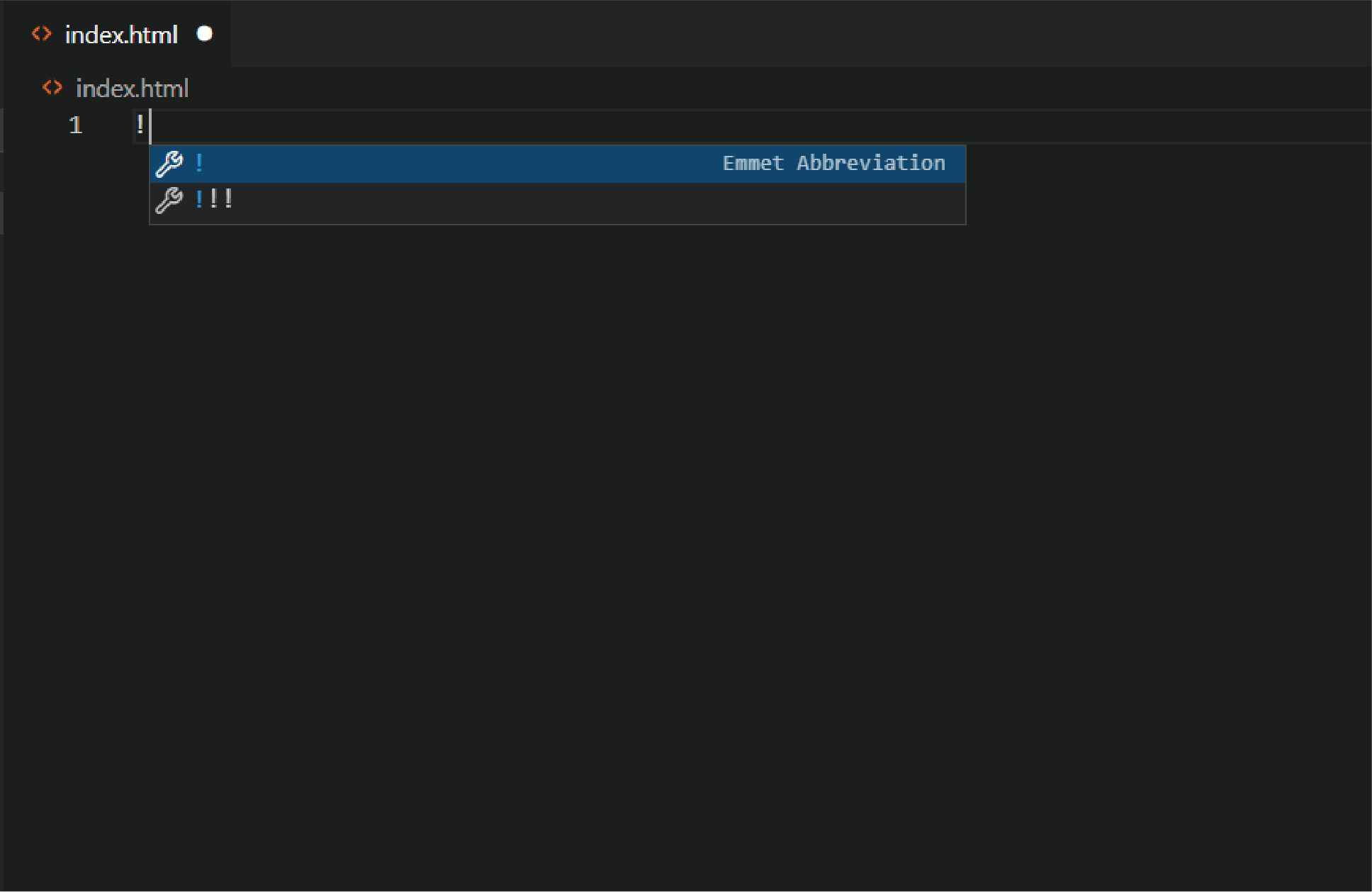This screenshot has width=1372, height=892.
Task: Click line number 1 in the gutter
Action: pos(75,125)
